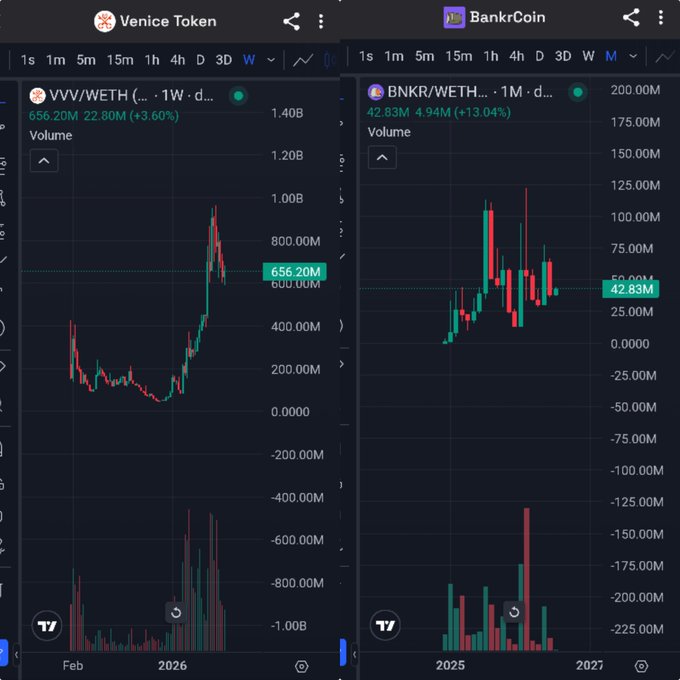Image resolution: width=680 pixels, height=680 pixels.
Task: Select D timeframe on Venice chart
Action: tap(200, 60)
